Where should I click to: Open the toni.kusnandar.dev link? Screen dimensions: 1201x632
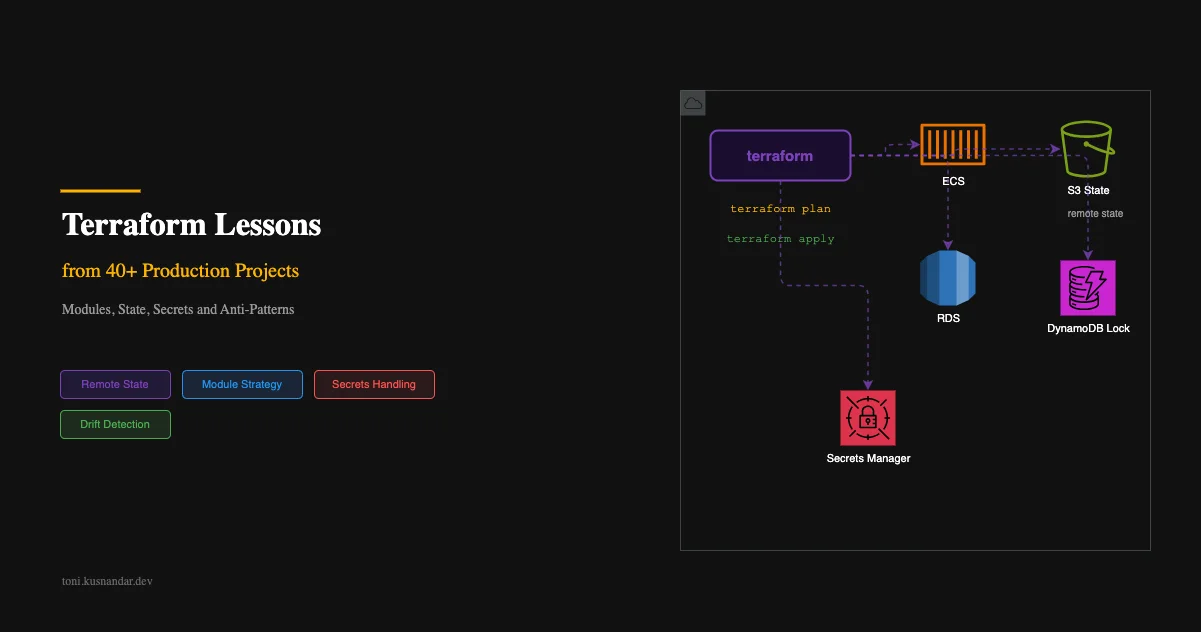coord(107,581)
